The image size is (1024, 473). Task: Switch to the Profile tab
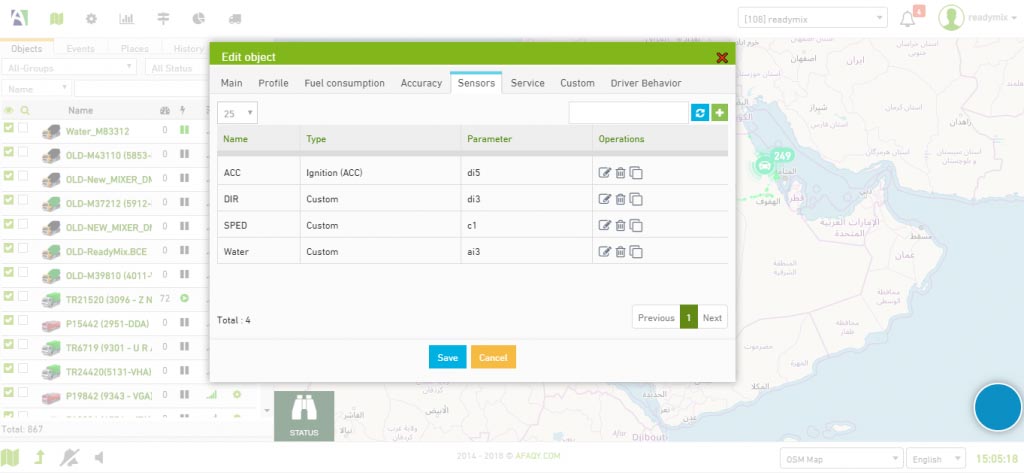273,83
